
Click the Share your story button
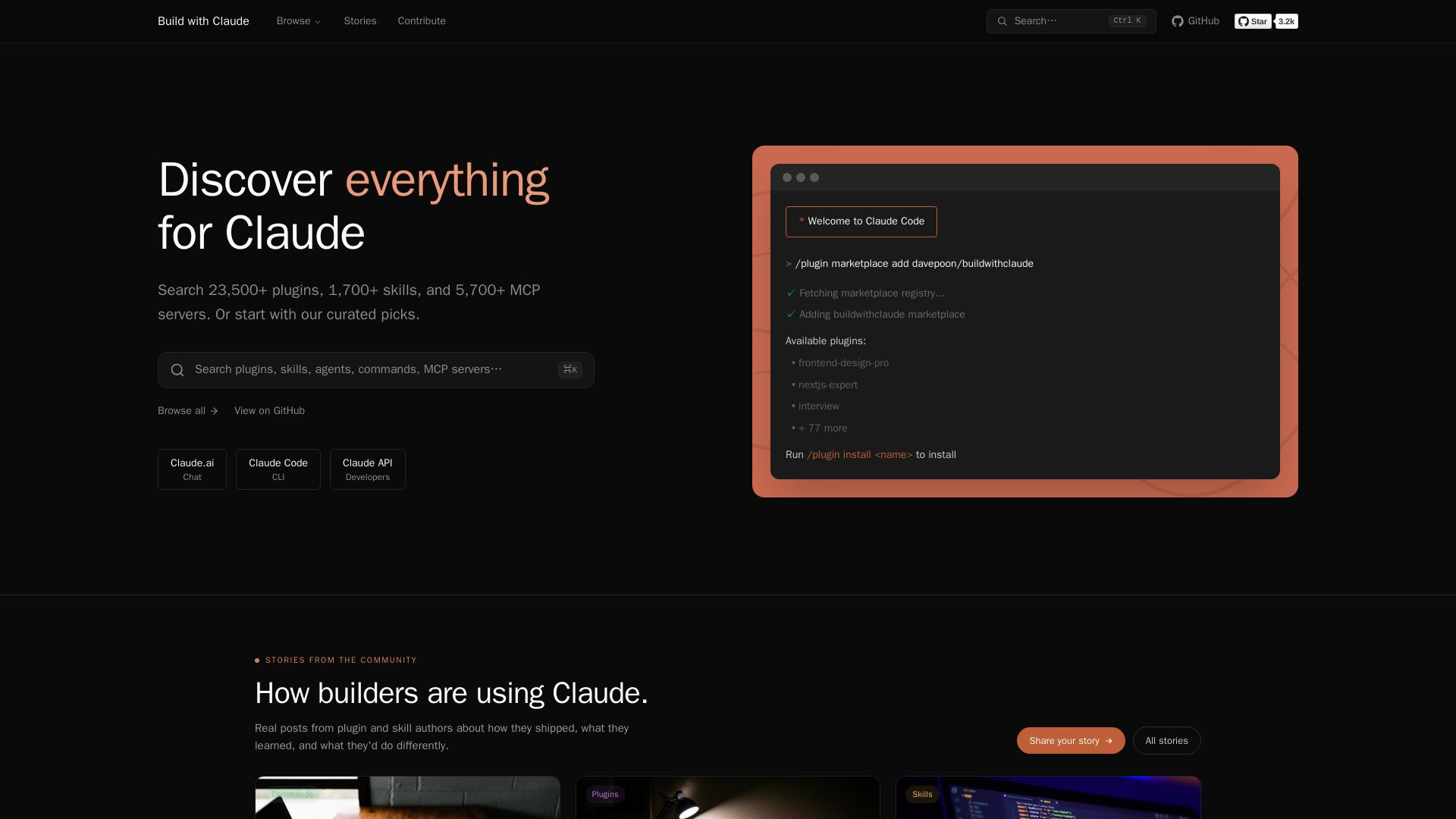click(1071, 741)
